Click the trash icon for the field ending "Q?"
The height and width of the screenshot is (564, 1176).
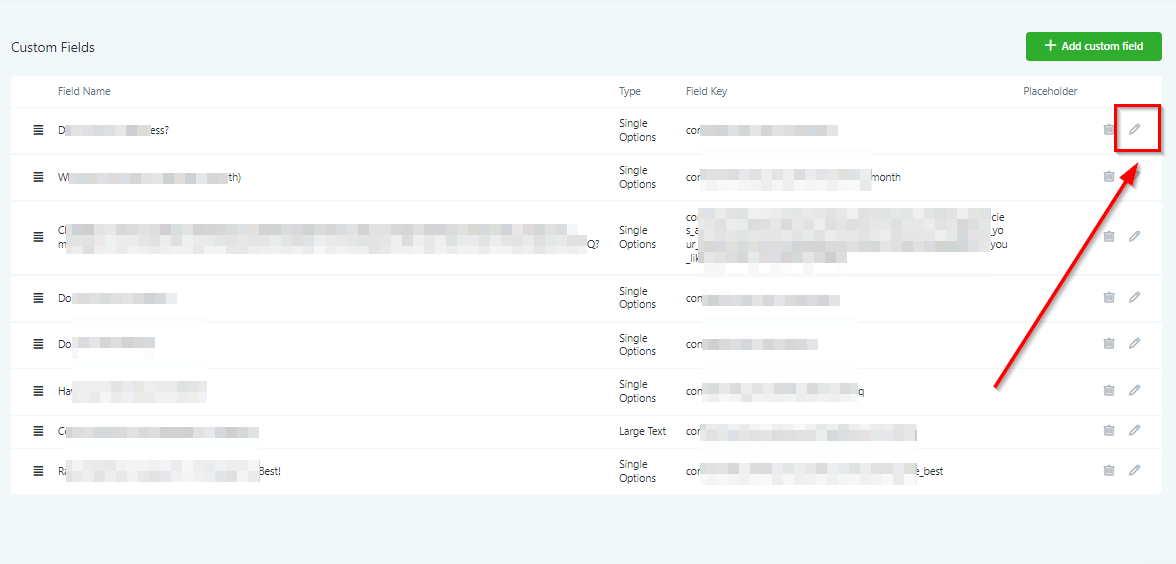click(x=1108, y=236)
